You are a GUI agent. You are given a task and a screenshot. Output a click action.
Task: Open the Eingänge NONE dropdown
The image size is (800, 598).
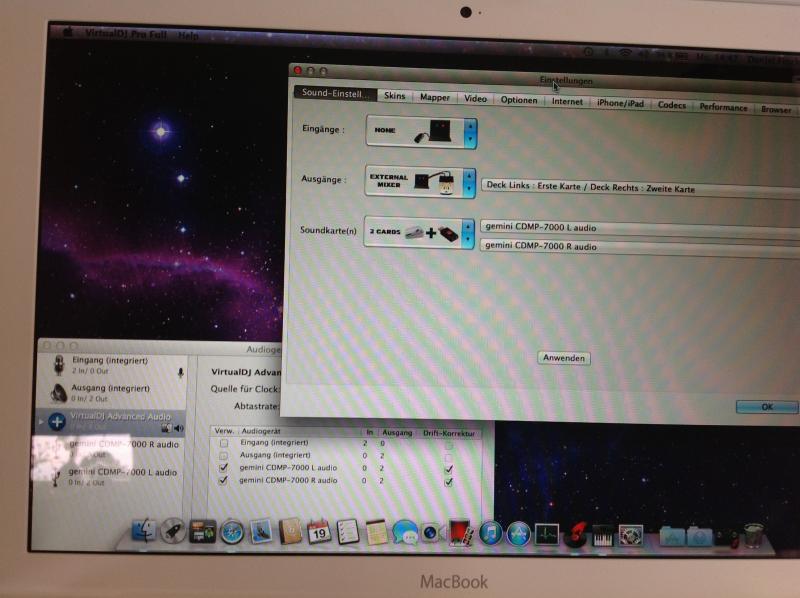(x=421, y=132)
